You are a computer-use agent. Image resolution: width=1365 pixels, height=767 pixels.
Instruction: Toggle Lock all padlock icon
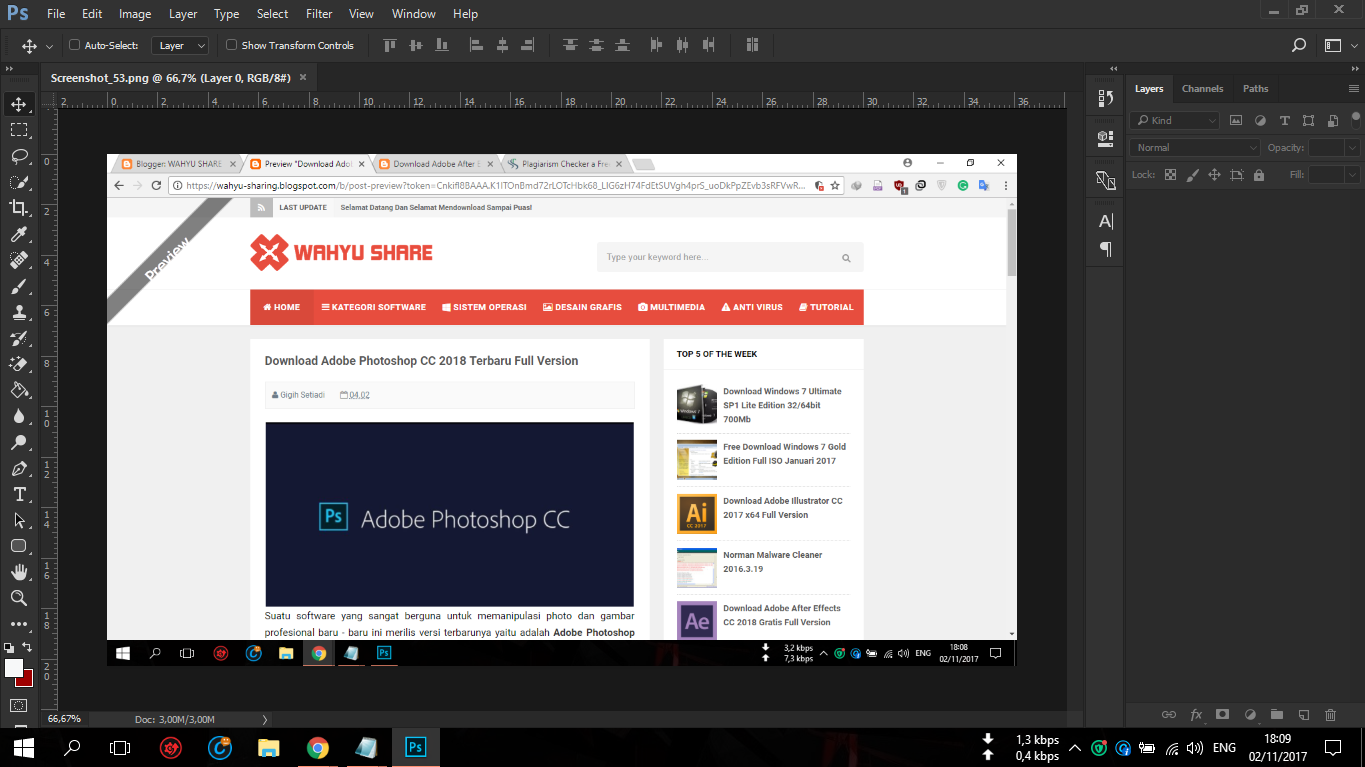pos(1258,175)
